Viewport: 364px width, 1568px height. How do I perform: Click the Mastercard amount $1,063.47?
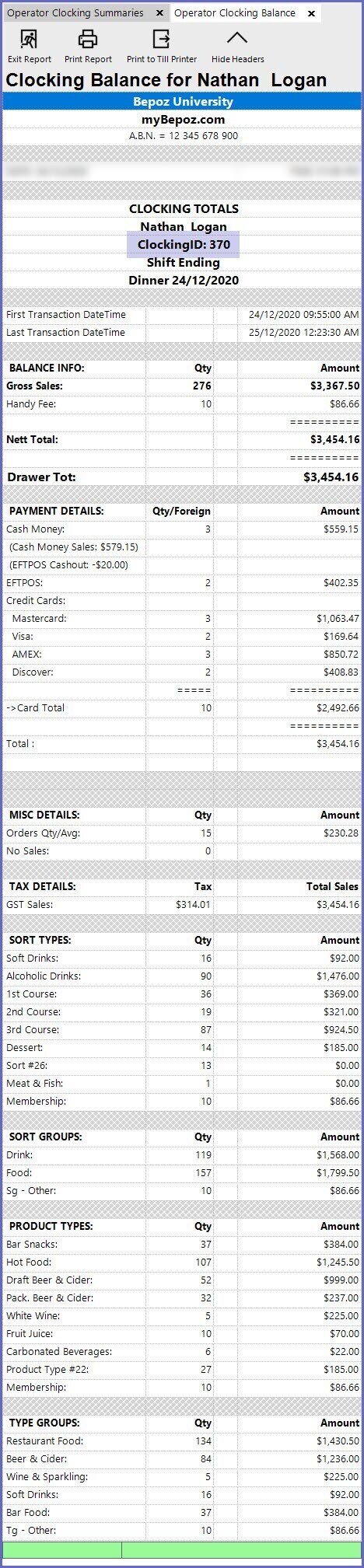pyautogui.click(x=338, y=619)
